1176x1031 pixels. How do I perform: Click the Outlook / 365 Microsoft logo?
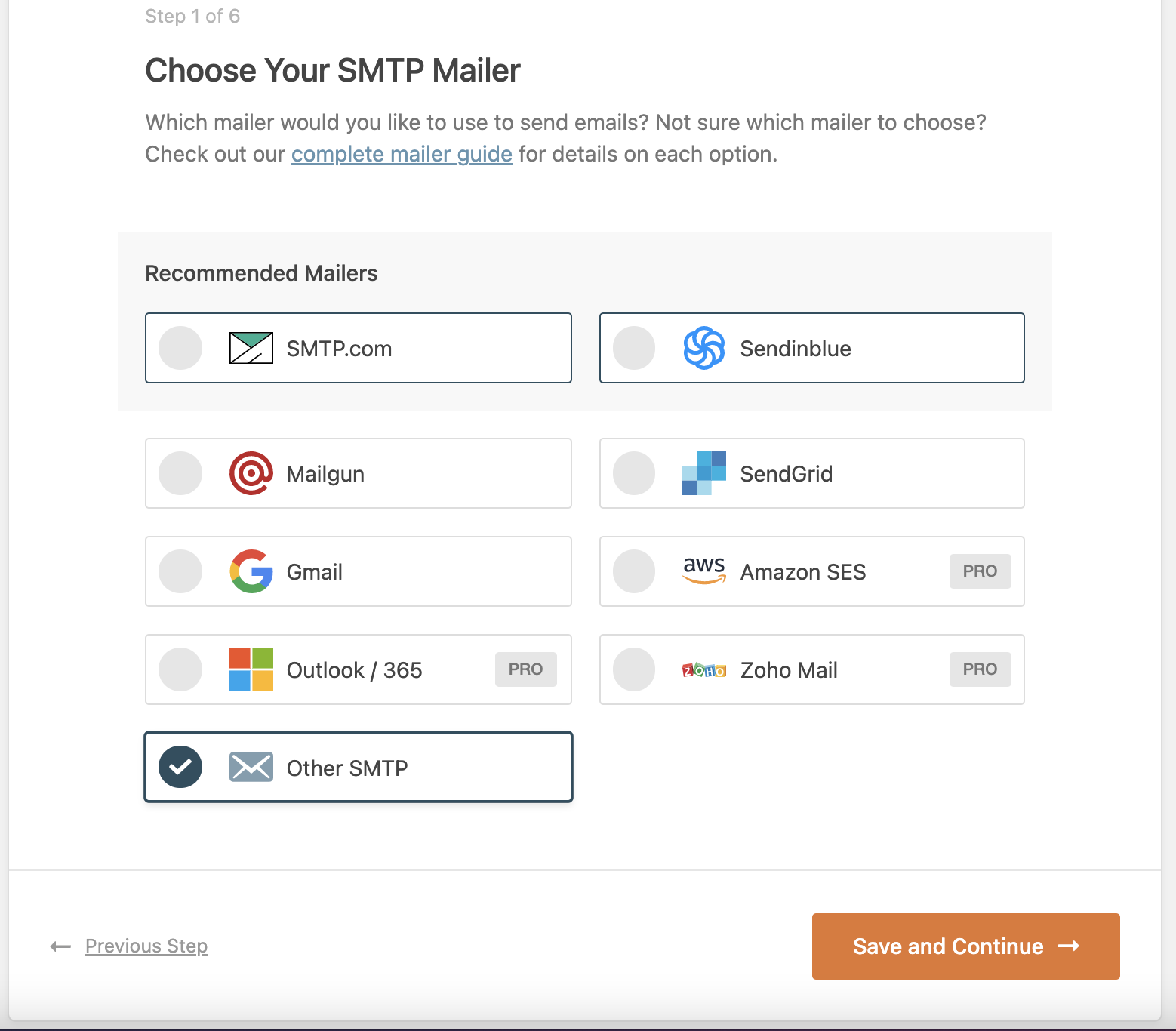[x=251, y=669]
